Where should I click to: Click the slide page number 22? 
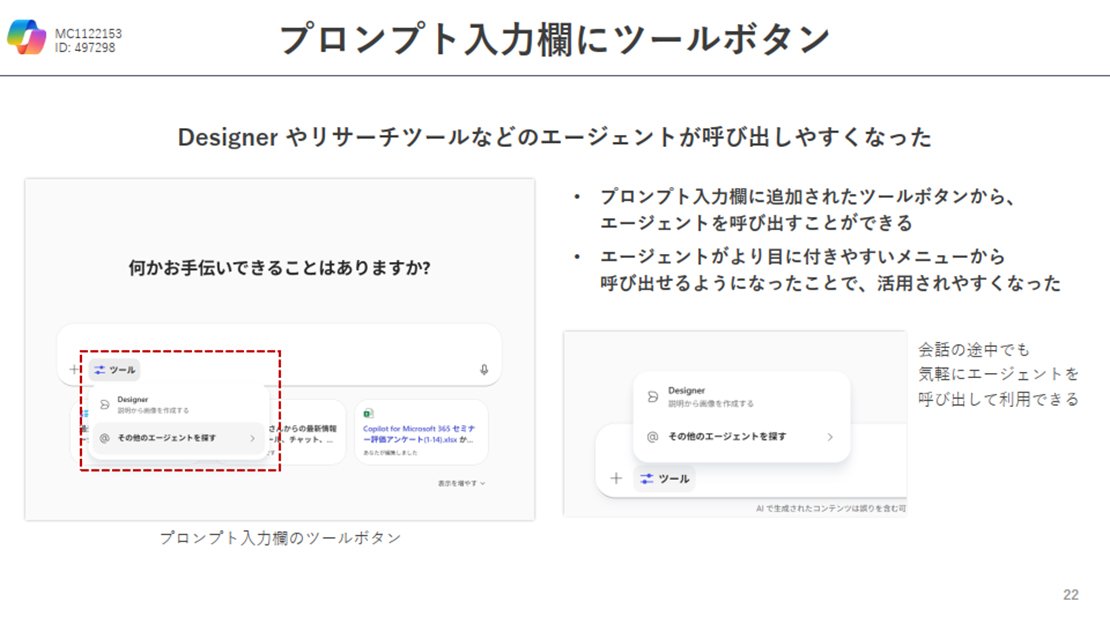pyautogui.click(x=1071, y=595)
